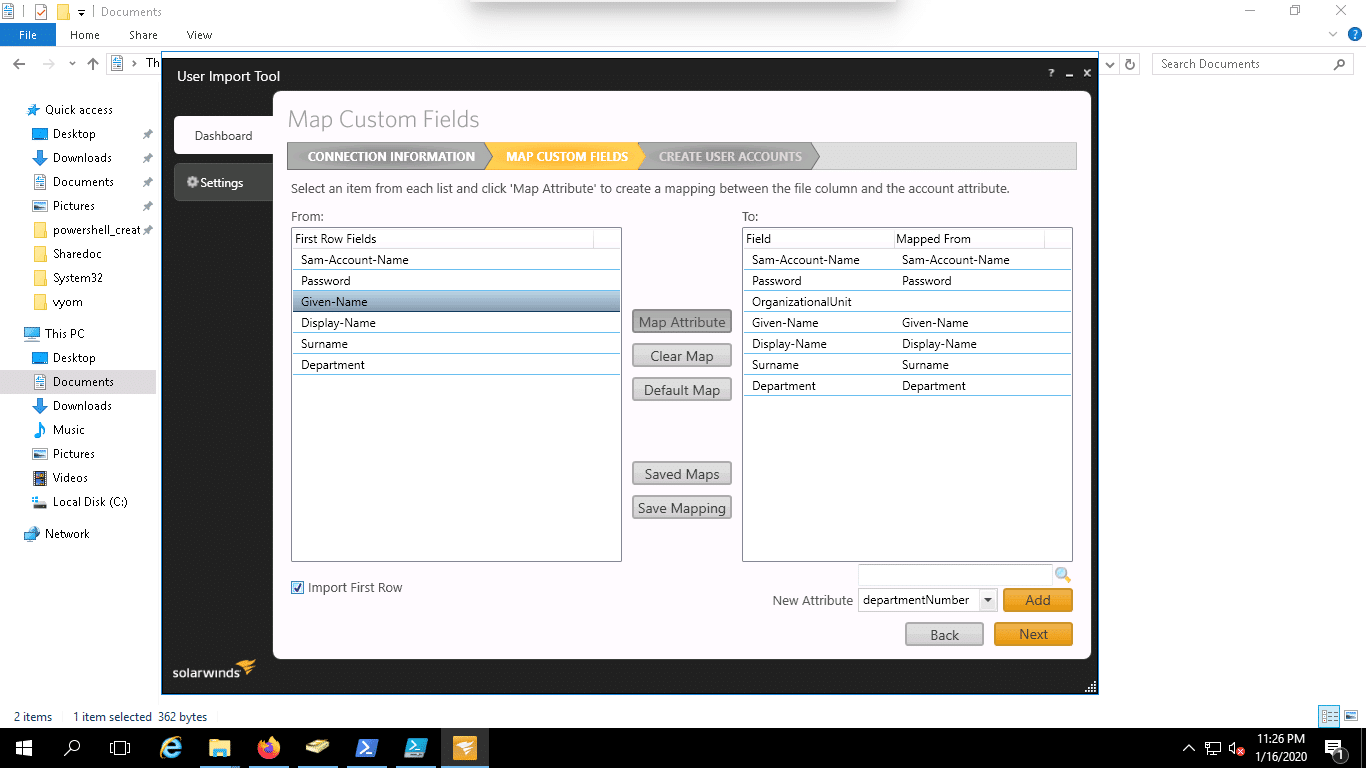Open PowerShell icon in taskbar
1366x768 pixels.
click(366, 748)
